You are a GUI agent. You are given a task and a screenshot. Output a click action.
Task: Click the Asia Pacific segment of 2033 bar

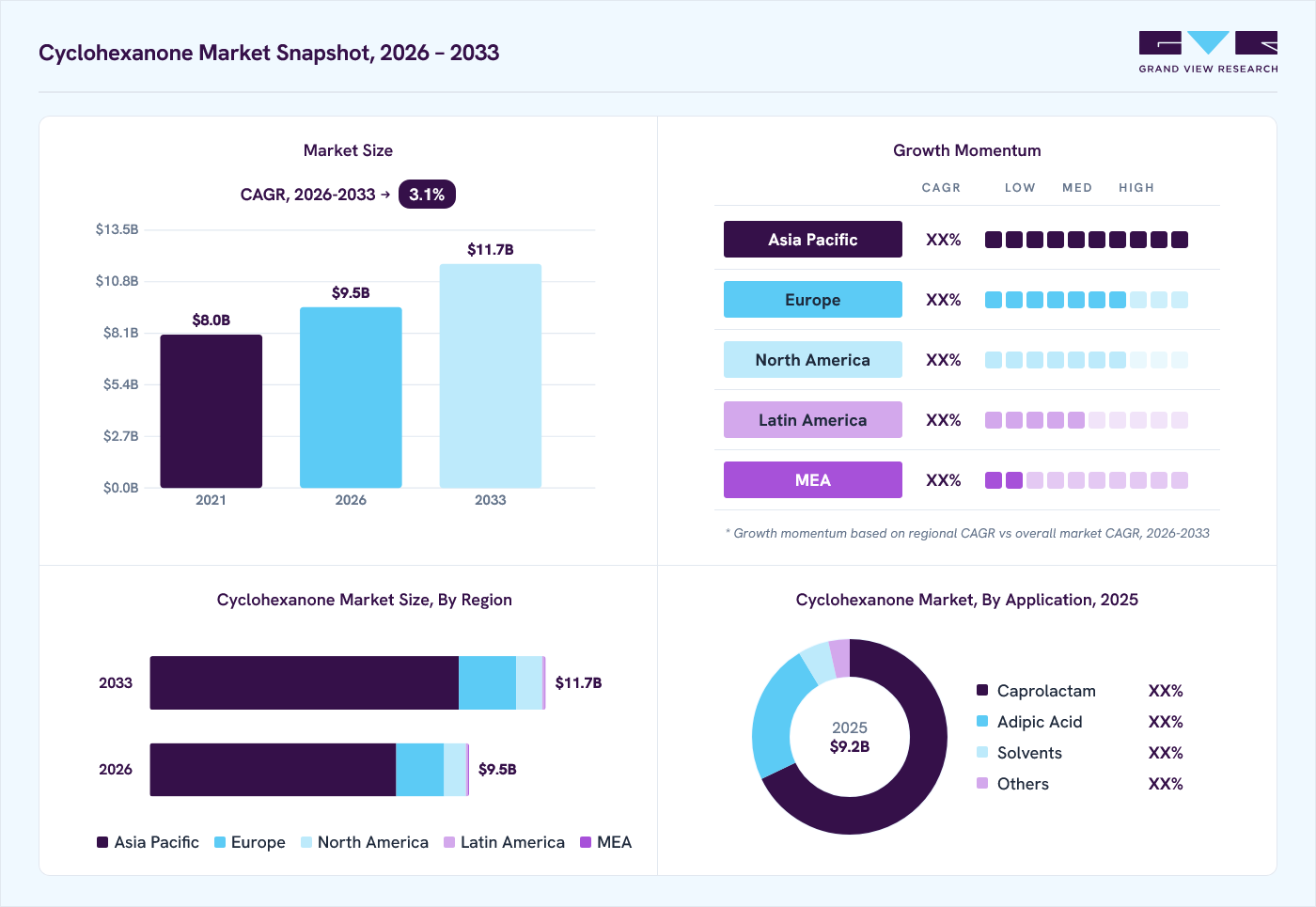305,683
